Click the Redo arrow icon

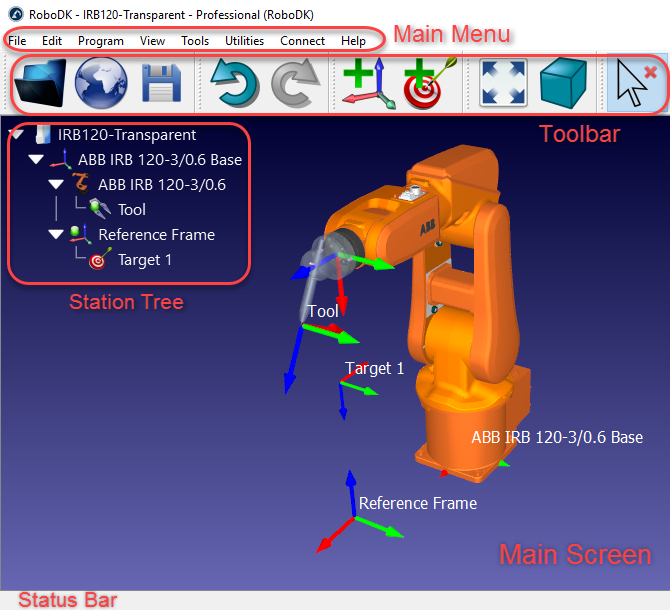292,84
